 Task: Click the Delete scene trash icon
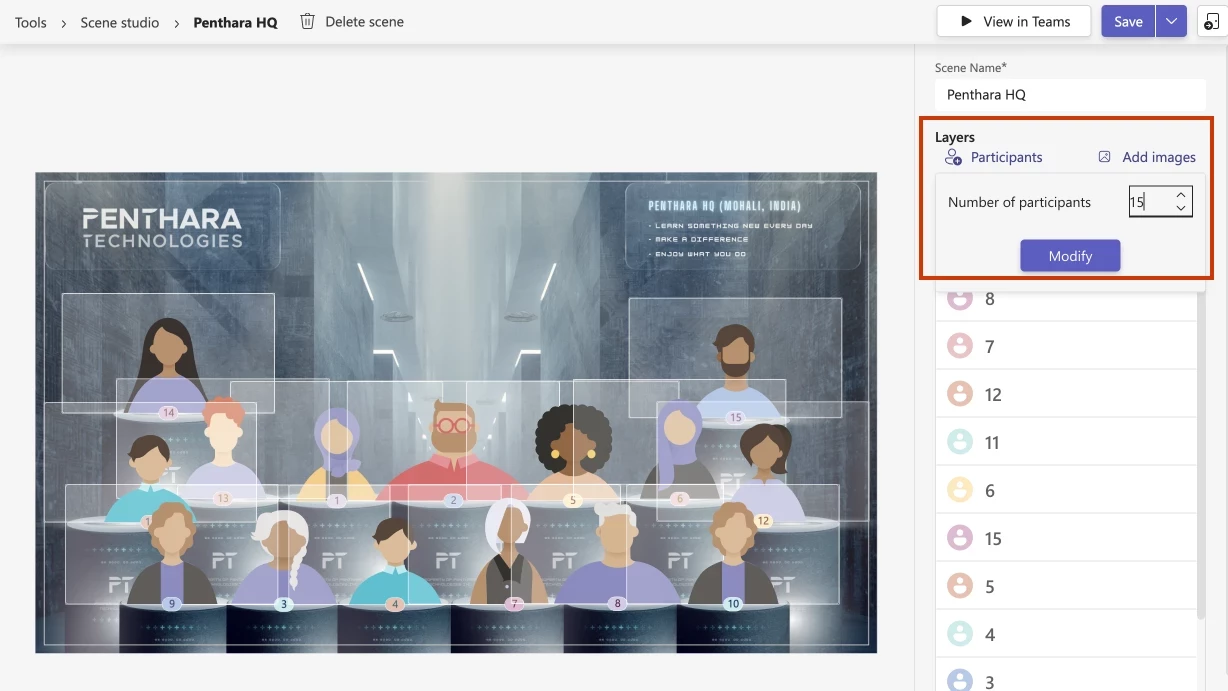point(308,21)
